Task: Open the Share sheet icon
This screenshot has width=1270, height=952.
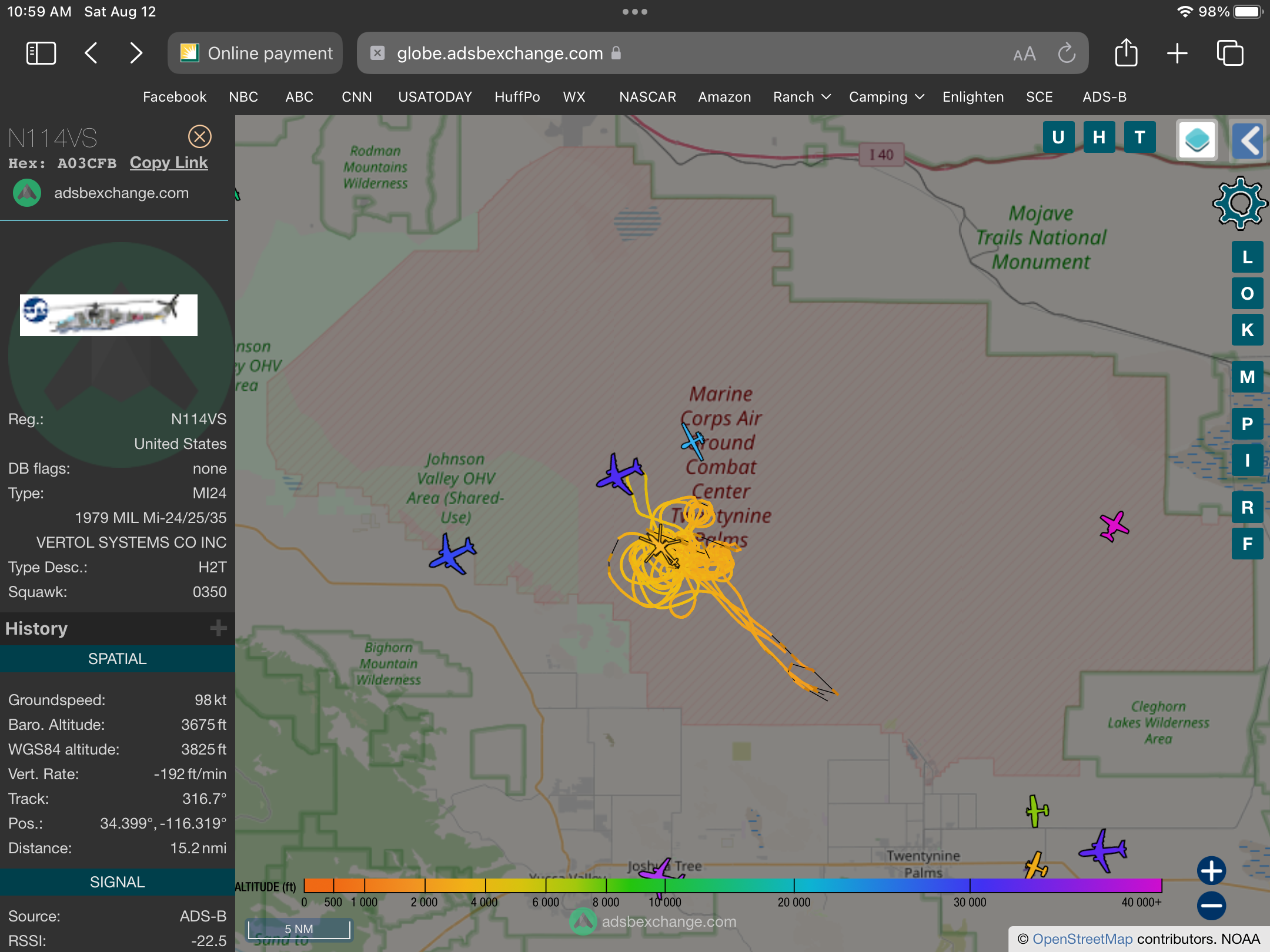Action: pos(1126,53)
